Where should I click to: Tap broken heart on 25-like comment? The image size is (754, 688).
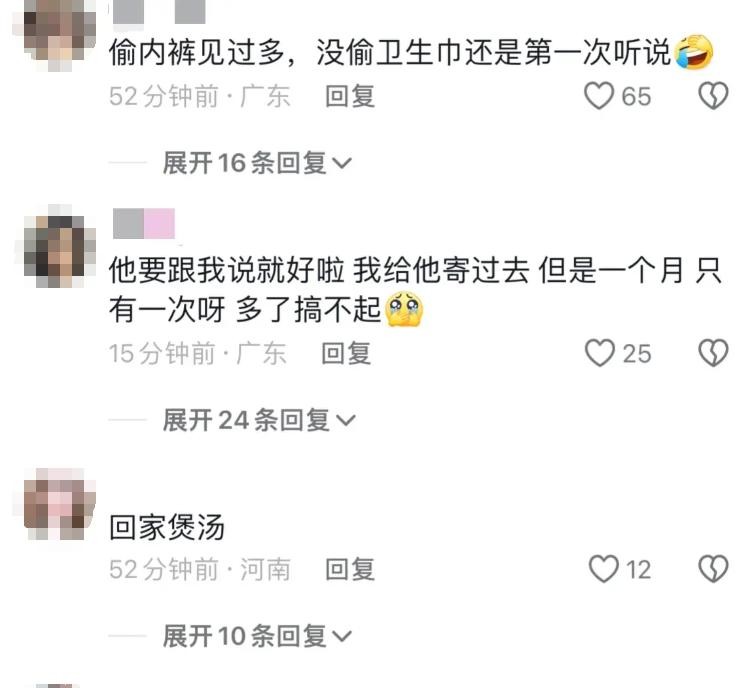(713, 353)
